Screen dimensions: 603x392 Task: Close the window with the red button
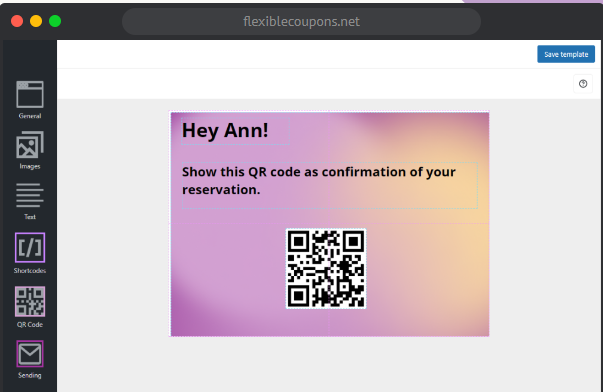tap(17, 21)
